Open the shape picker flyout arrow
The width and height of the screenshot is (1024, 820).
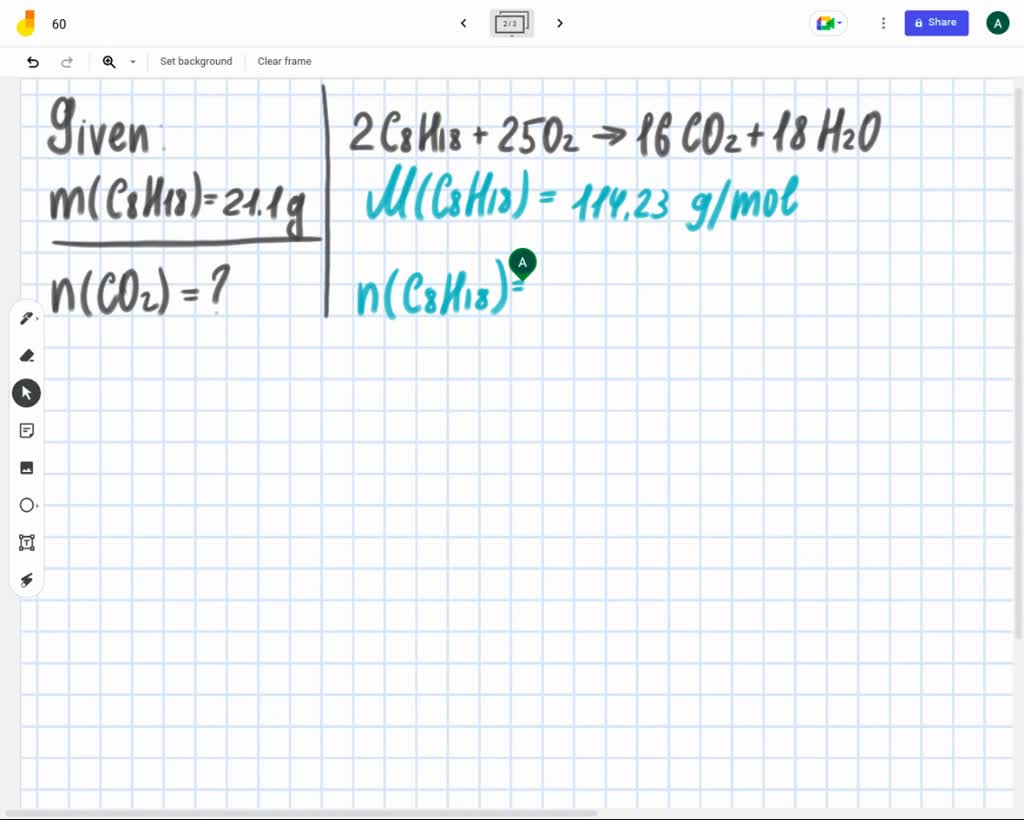(38, 505)
